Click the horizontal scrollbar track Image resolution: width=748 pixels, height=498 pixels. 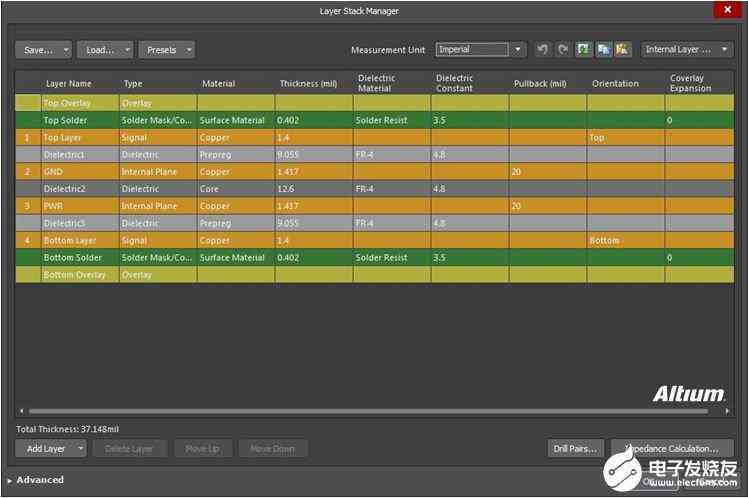(x=368, y=411)
